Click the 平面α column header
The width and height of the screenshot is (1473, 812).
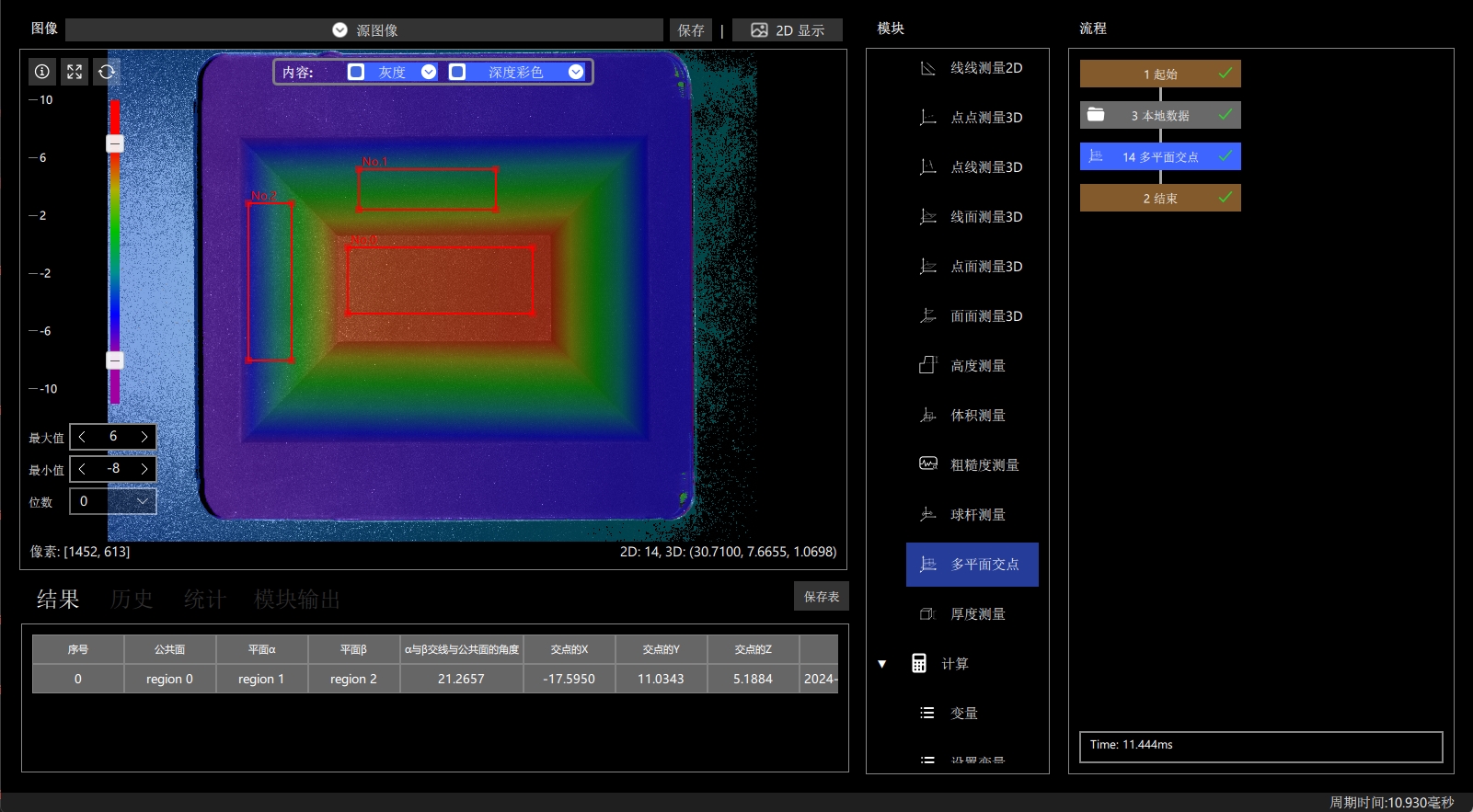[262, 649]
